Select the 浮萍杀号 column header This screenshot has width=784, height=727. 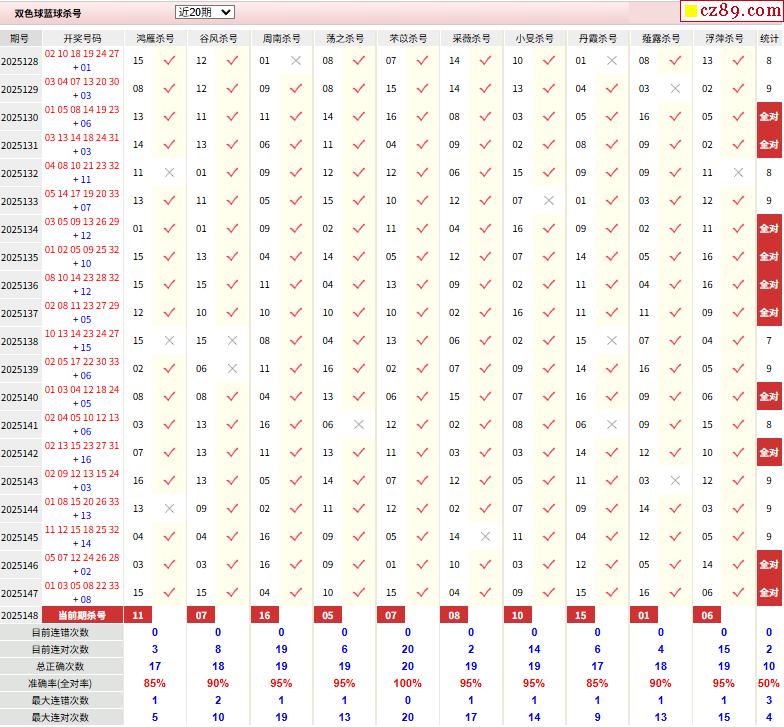click(723, 38)
